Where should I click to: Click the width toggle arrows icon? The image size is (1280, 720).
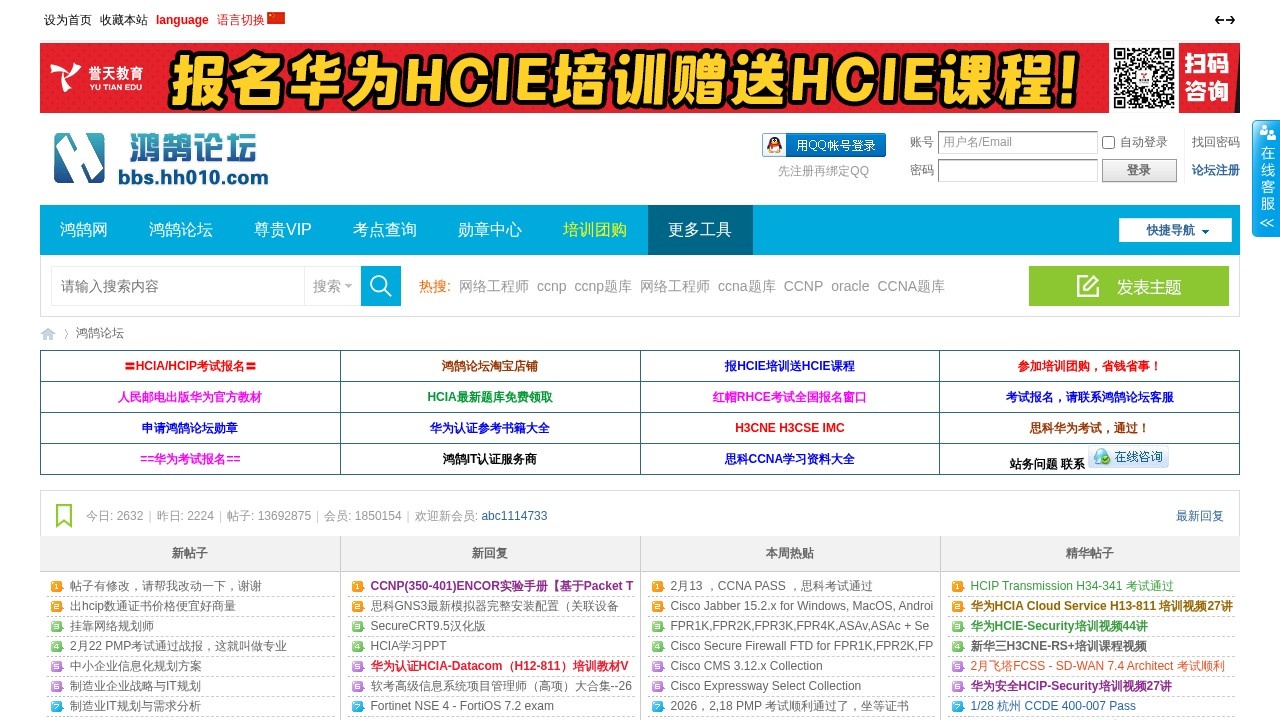1225,20
